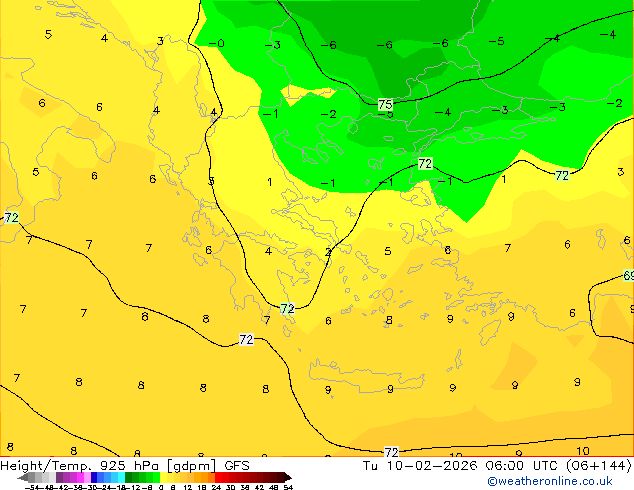Click the '75' height contour label
Image resolution: width=634 pixels, height=490 pixels.
385,105
